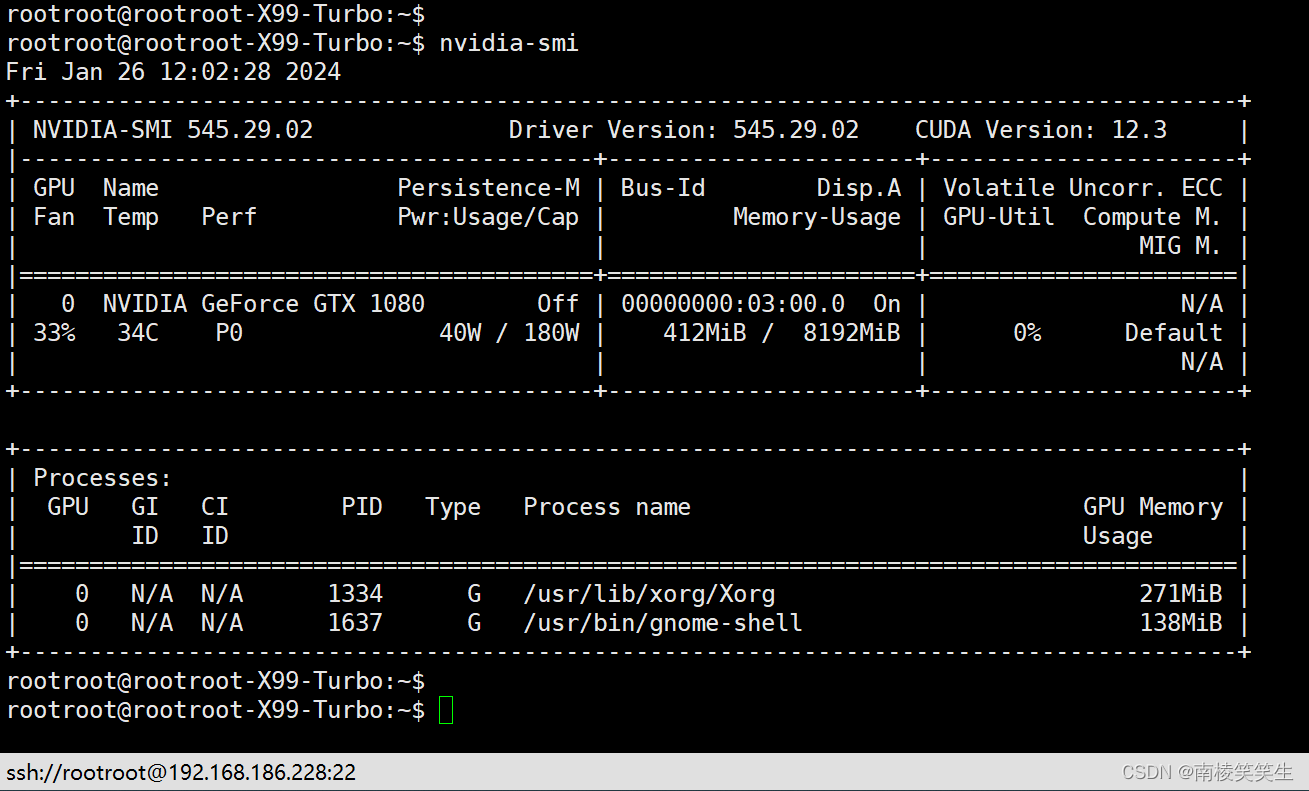Click the Processes: section label
This screenshot has height=791, width=1309.
pos(103,478)
